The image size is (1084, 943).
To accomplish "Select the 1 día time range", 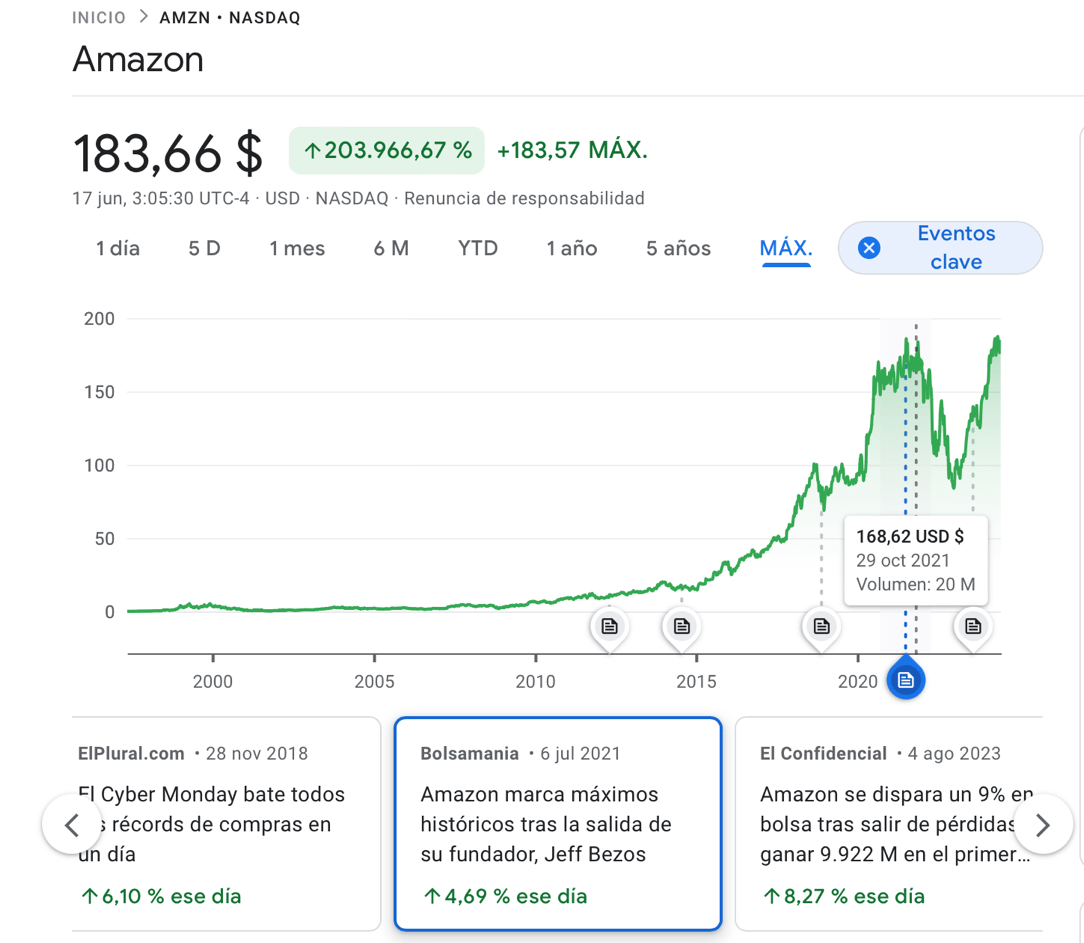I will click(x=118, y=249).
